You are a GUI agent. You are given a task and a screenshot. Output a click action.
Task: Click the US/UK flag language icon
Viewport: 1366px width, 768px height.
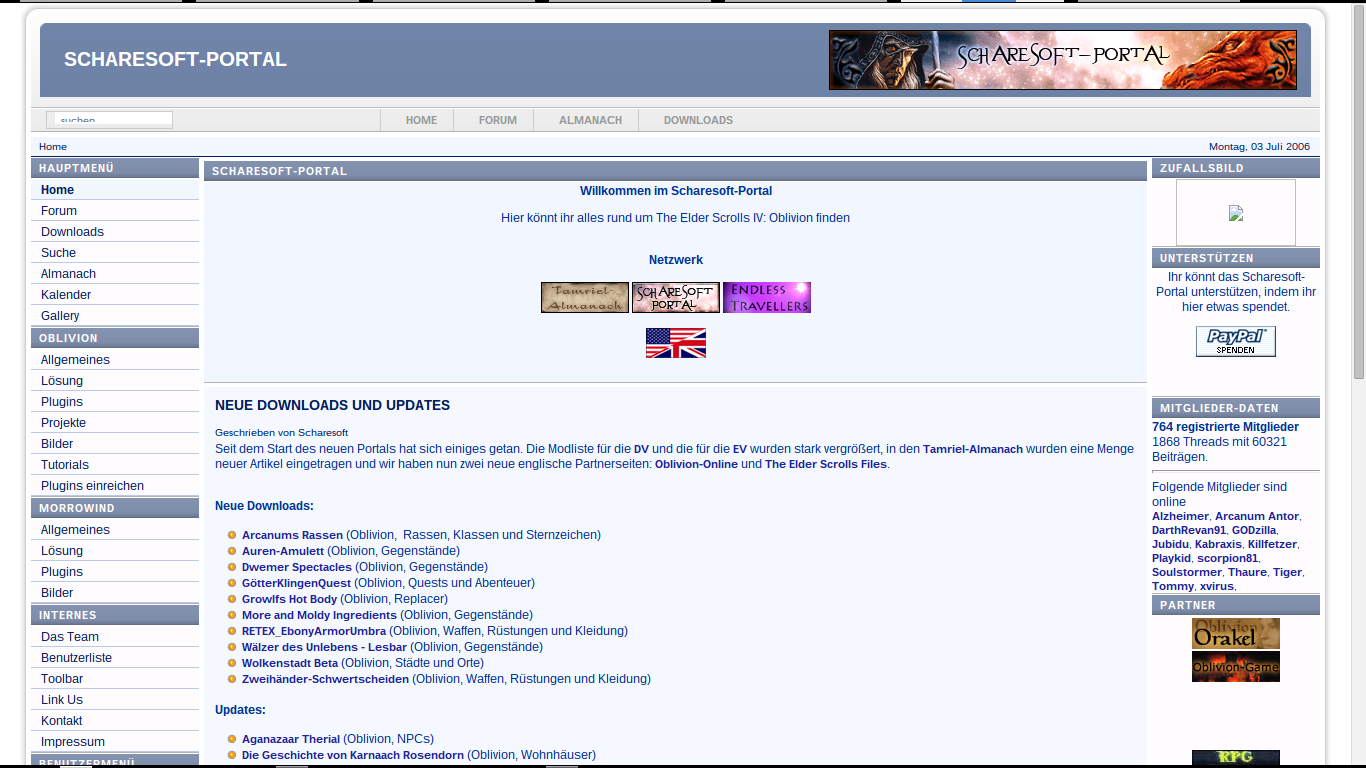pos(676,343)
